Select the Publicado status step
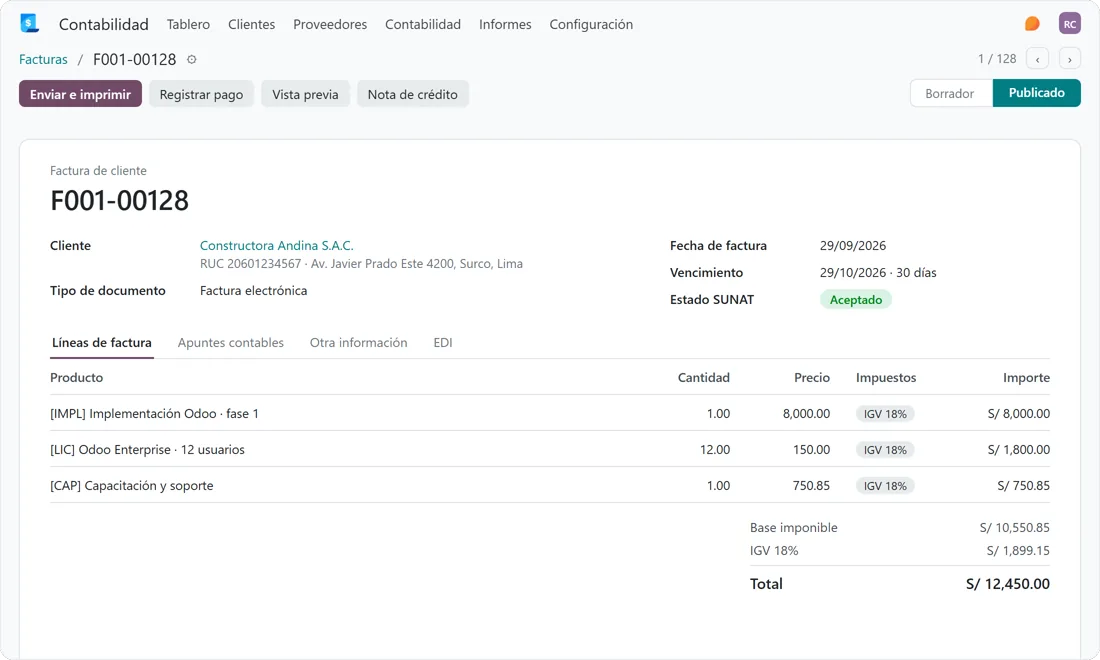Screen dimensions: 1100x660 pyautogui.click(x=1036, y=93)
